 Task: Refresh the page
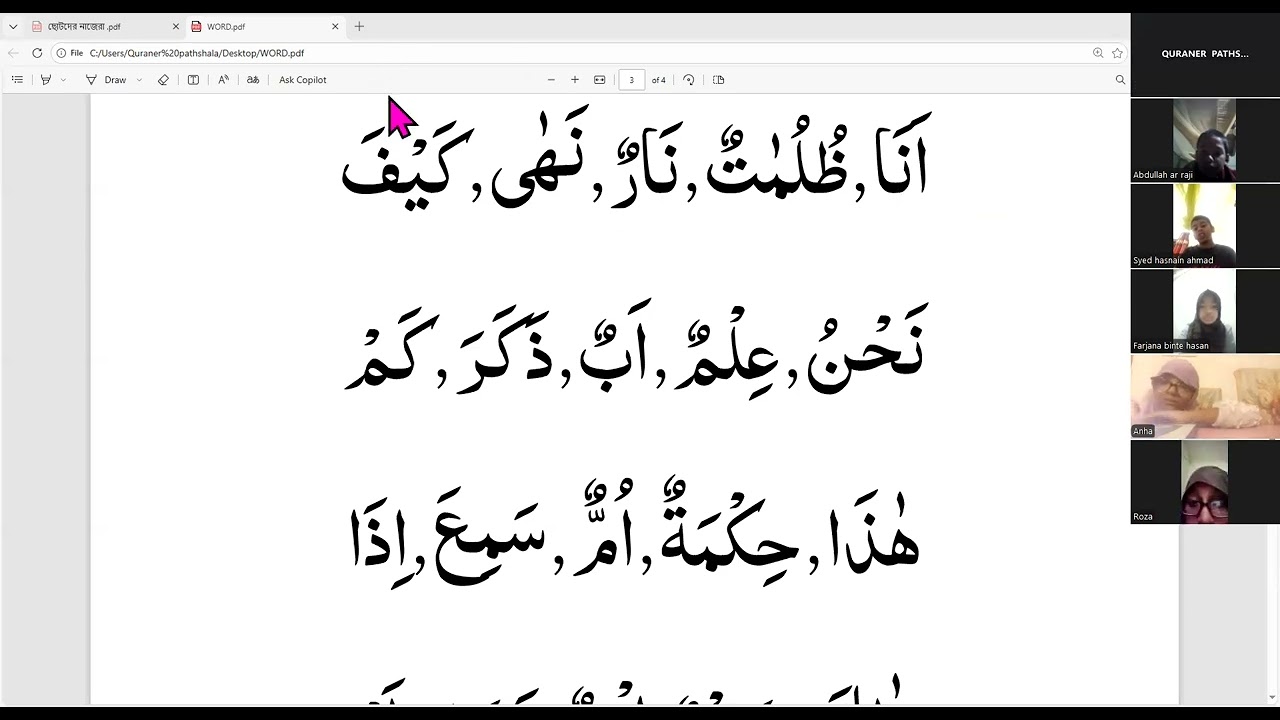pyautogui.click(x=37, y=53)
